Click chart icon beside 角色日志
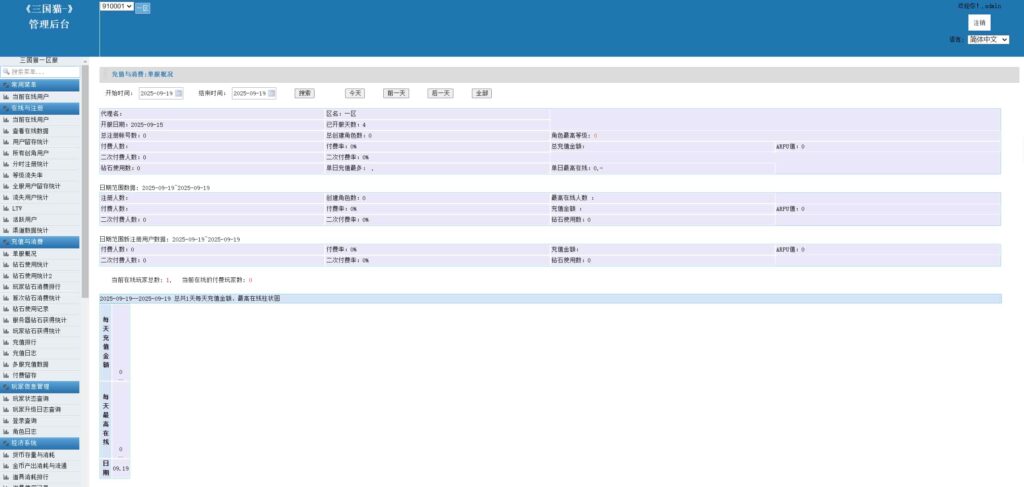 click(x=5, y=431)
